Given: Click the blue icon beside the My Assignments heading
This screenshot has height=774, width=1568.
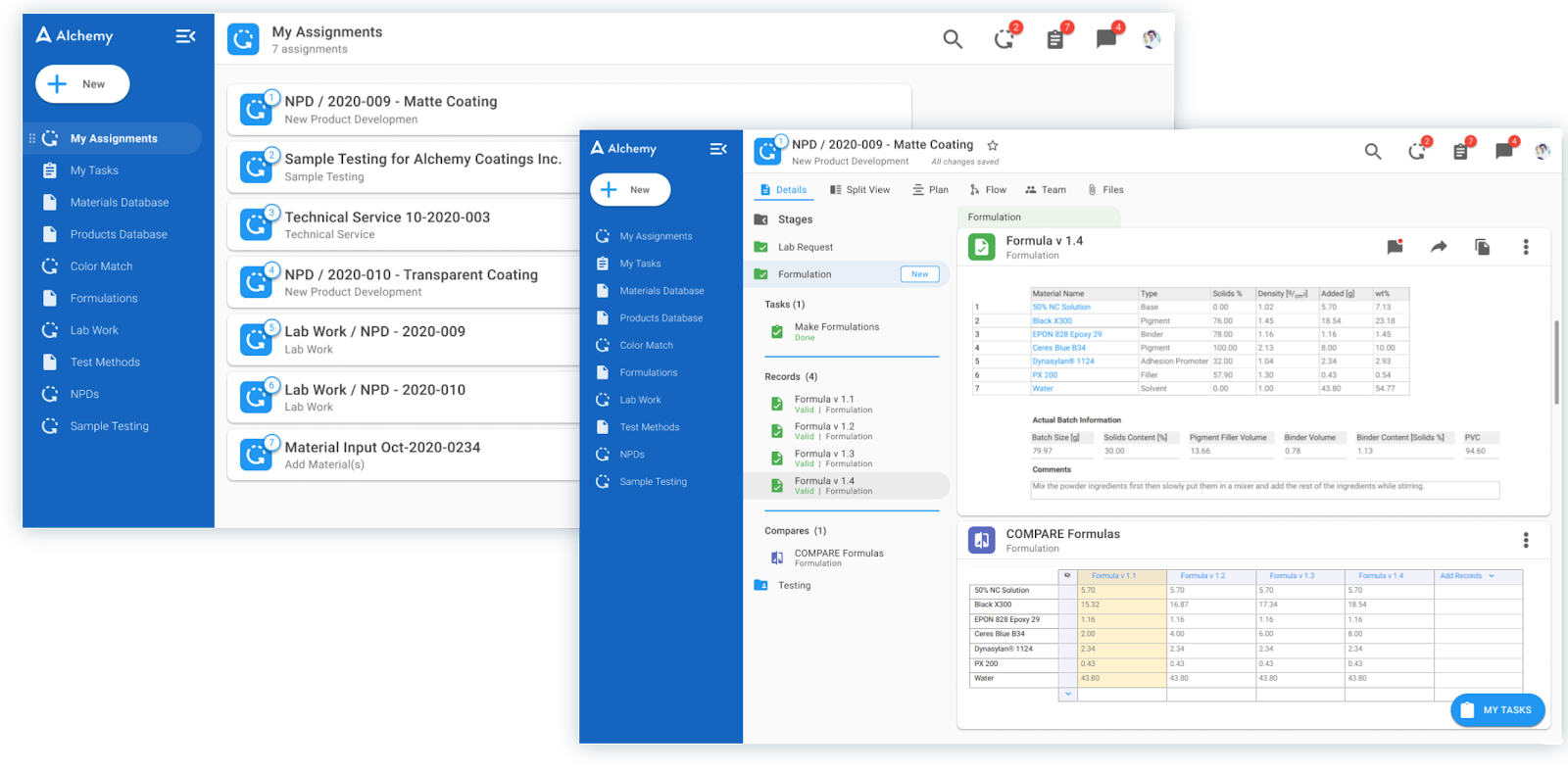Looking at the screenshot, I should tap(243, 39).
